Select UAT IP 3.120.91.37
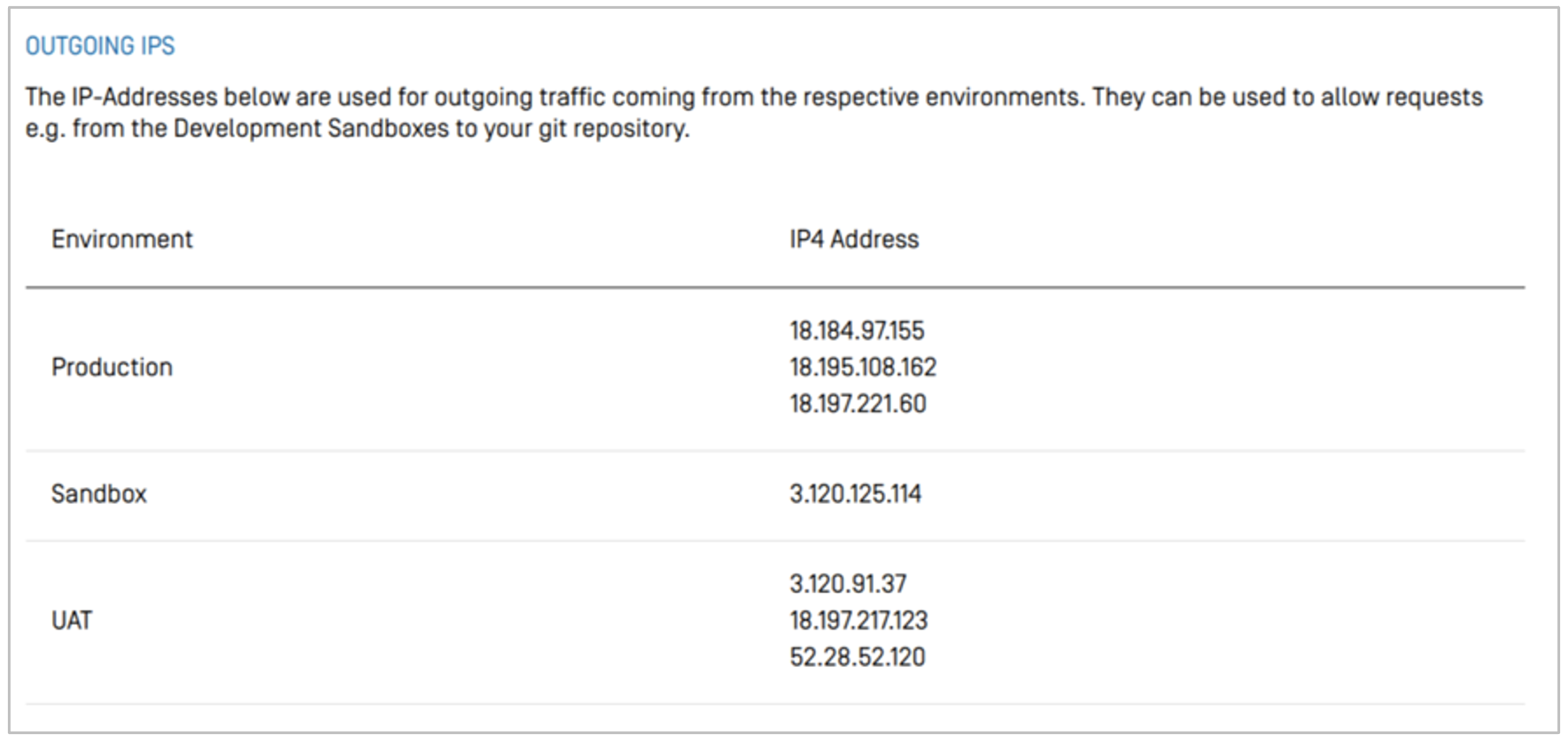 coord(848,584)
